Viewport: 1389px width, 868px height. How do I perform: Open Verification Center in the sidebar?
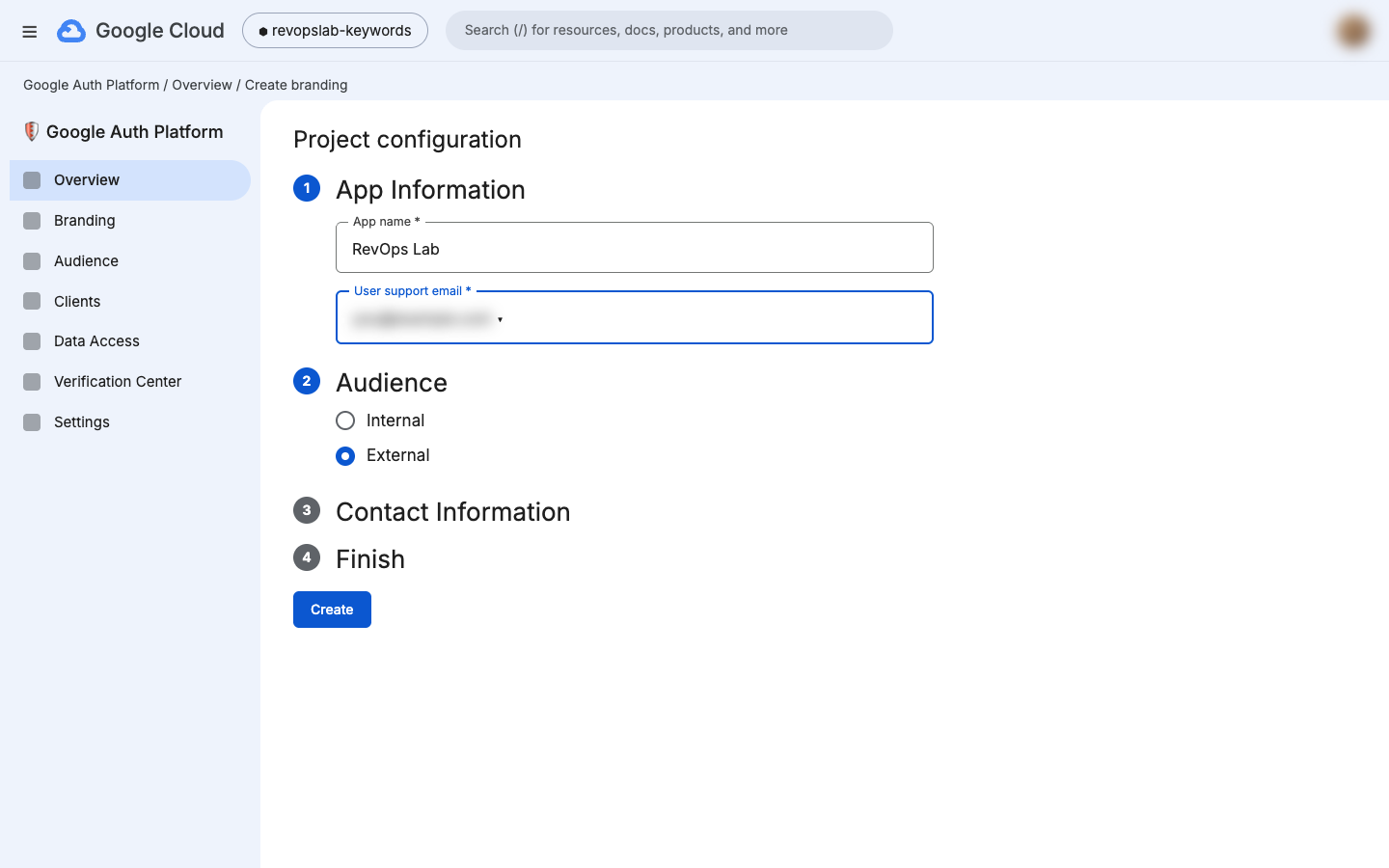pyautogui.click(x=130, y=382)
